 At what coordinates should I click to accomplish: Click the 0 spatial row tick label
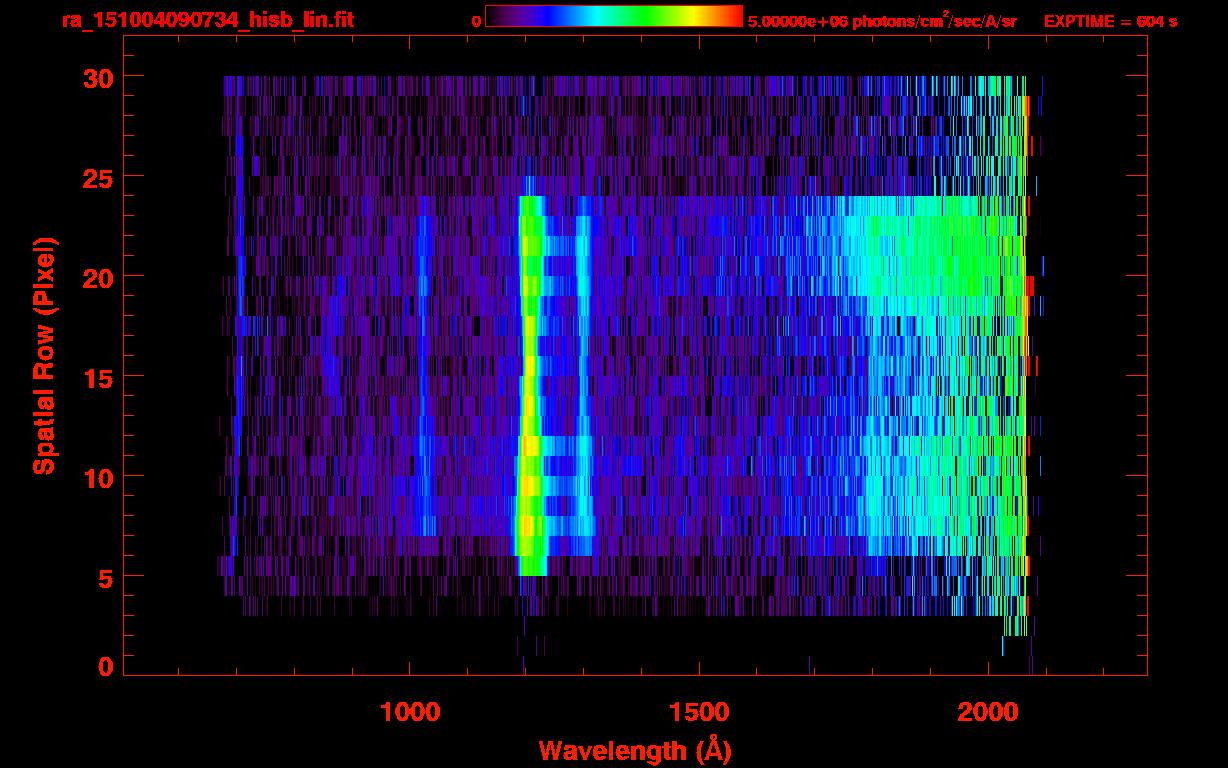tap(105, 666)
